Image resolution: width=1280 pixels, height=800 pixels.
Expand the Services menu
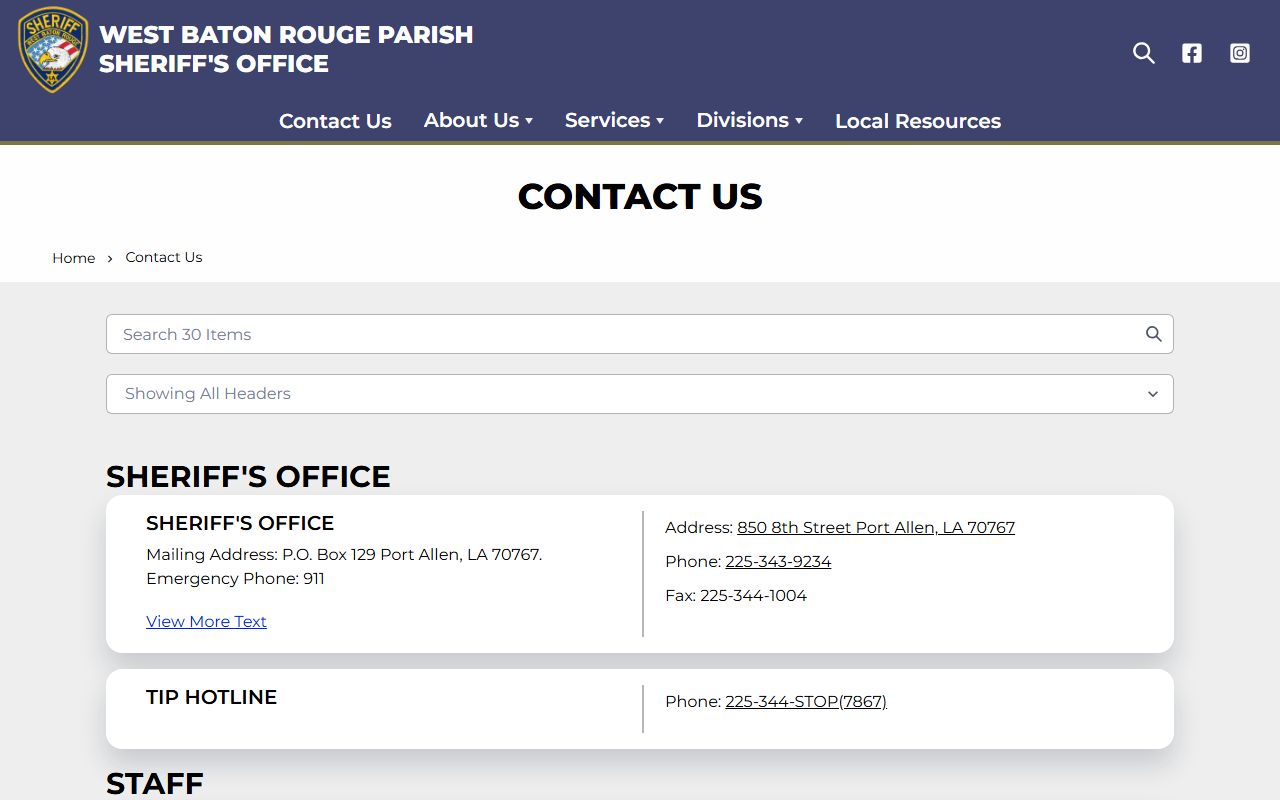pos(614,120)
